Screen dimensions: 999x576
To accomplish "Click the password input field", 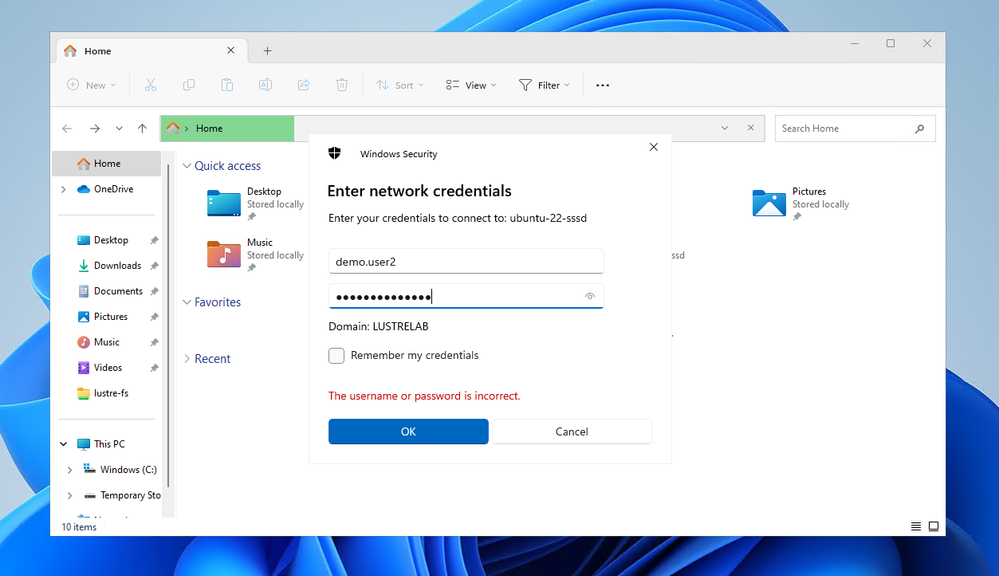I will coord(466,296).
